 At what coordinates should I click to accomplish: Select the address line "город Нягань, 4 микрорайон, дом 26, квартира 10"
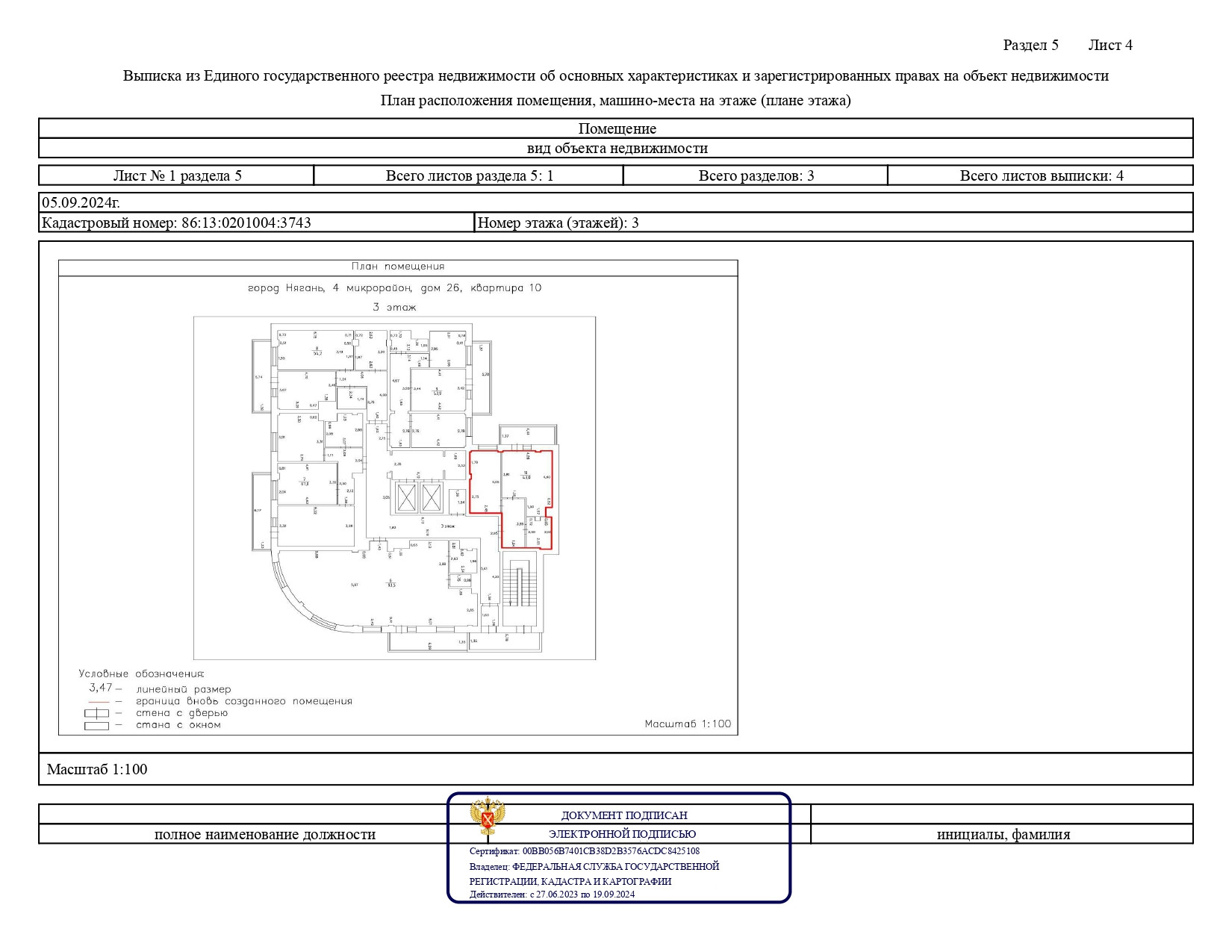click(395, 287)
